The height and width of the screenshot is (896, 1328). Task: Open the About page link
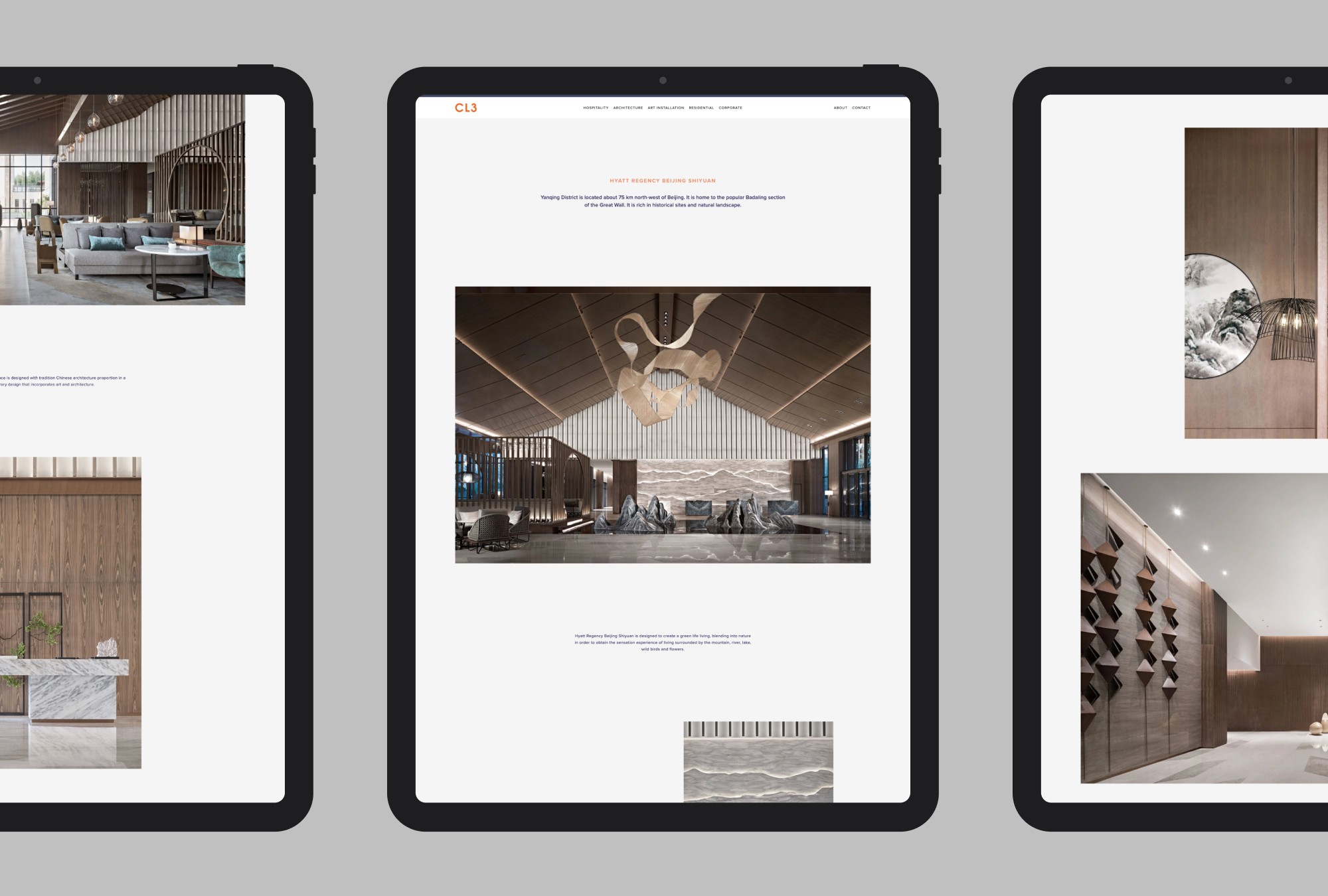(840, 108)
